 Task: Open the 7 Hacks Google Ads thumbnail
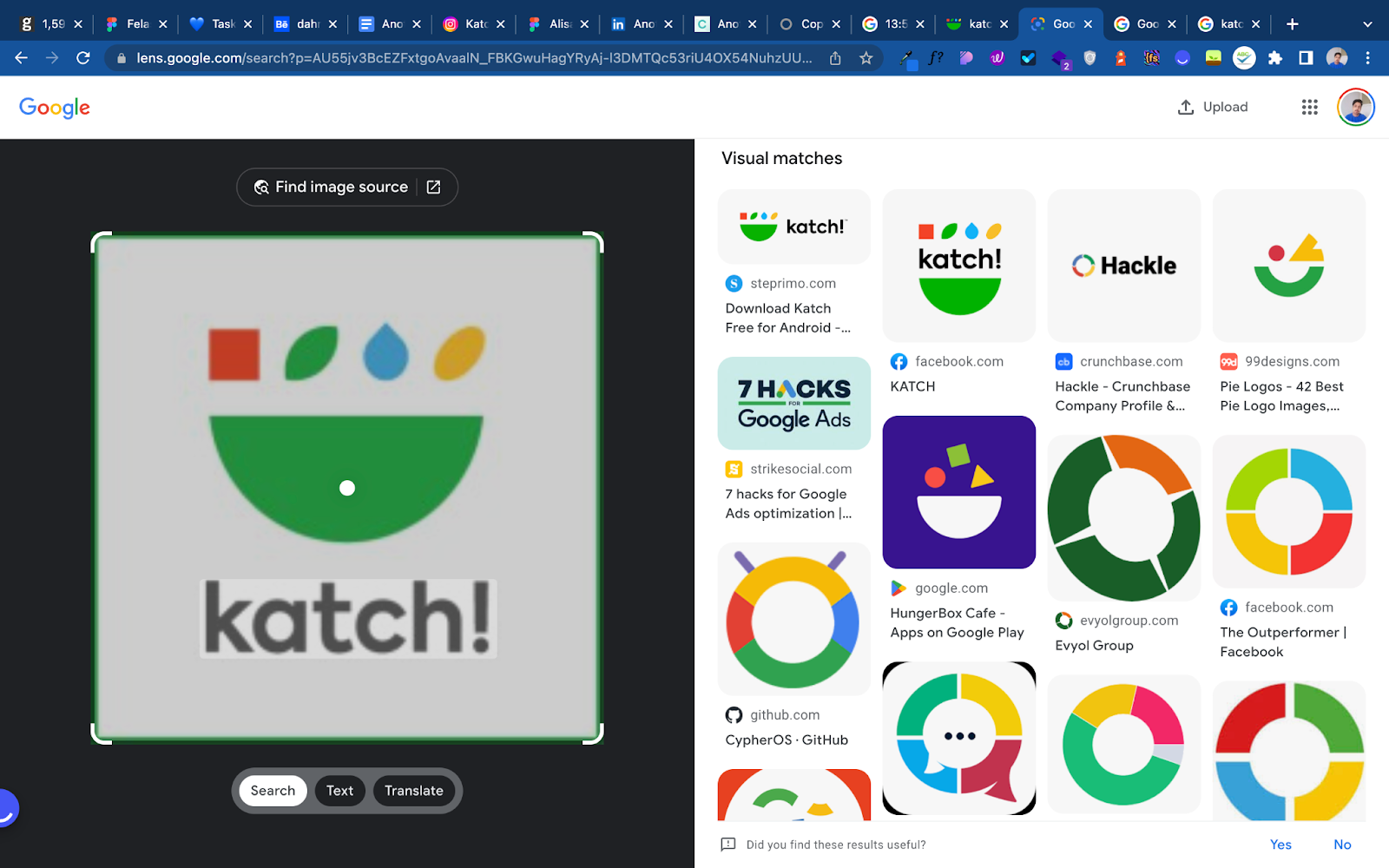pyautogui.click(x=794, y=404)
